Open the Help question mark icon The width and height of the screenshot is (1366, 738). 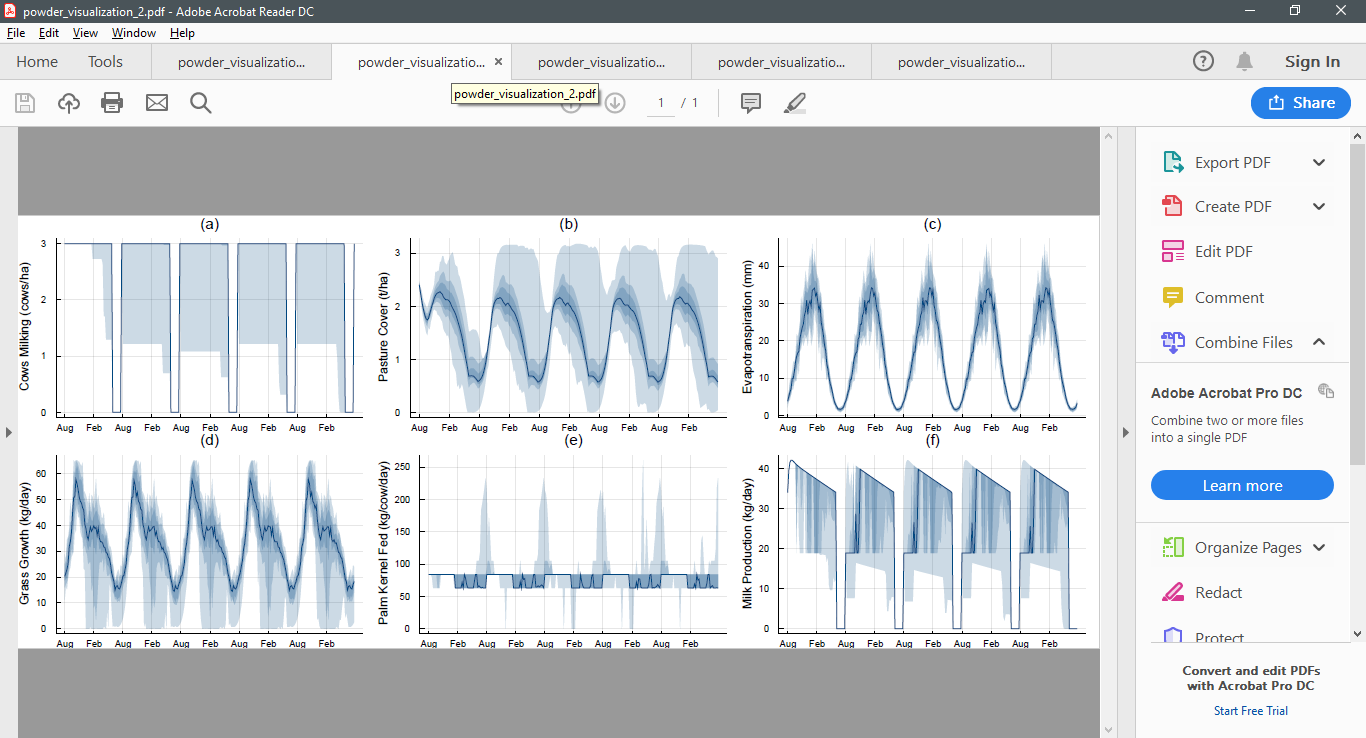tap(1204, 61)
